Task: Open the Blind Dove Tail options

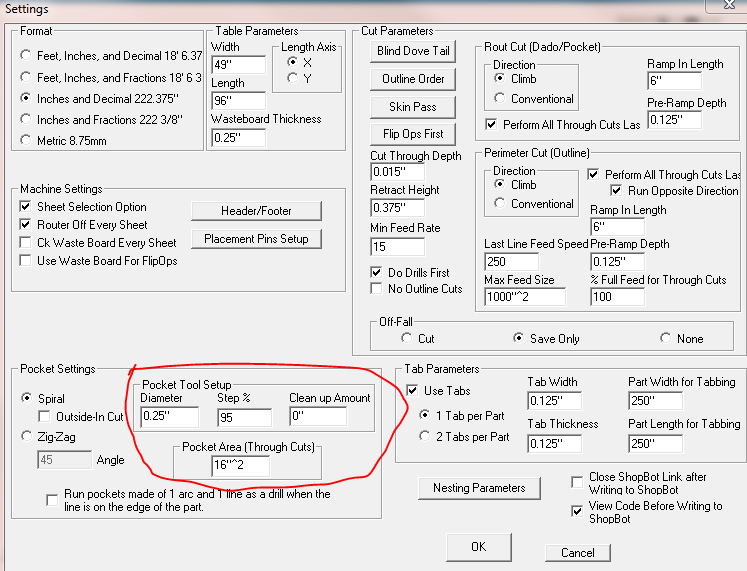Action: (413, 51)
